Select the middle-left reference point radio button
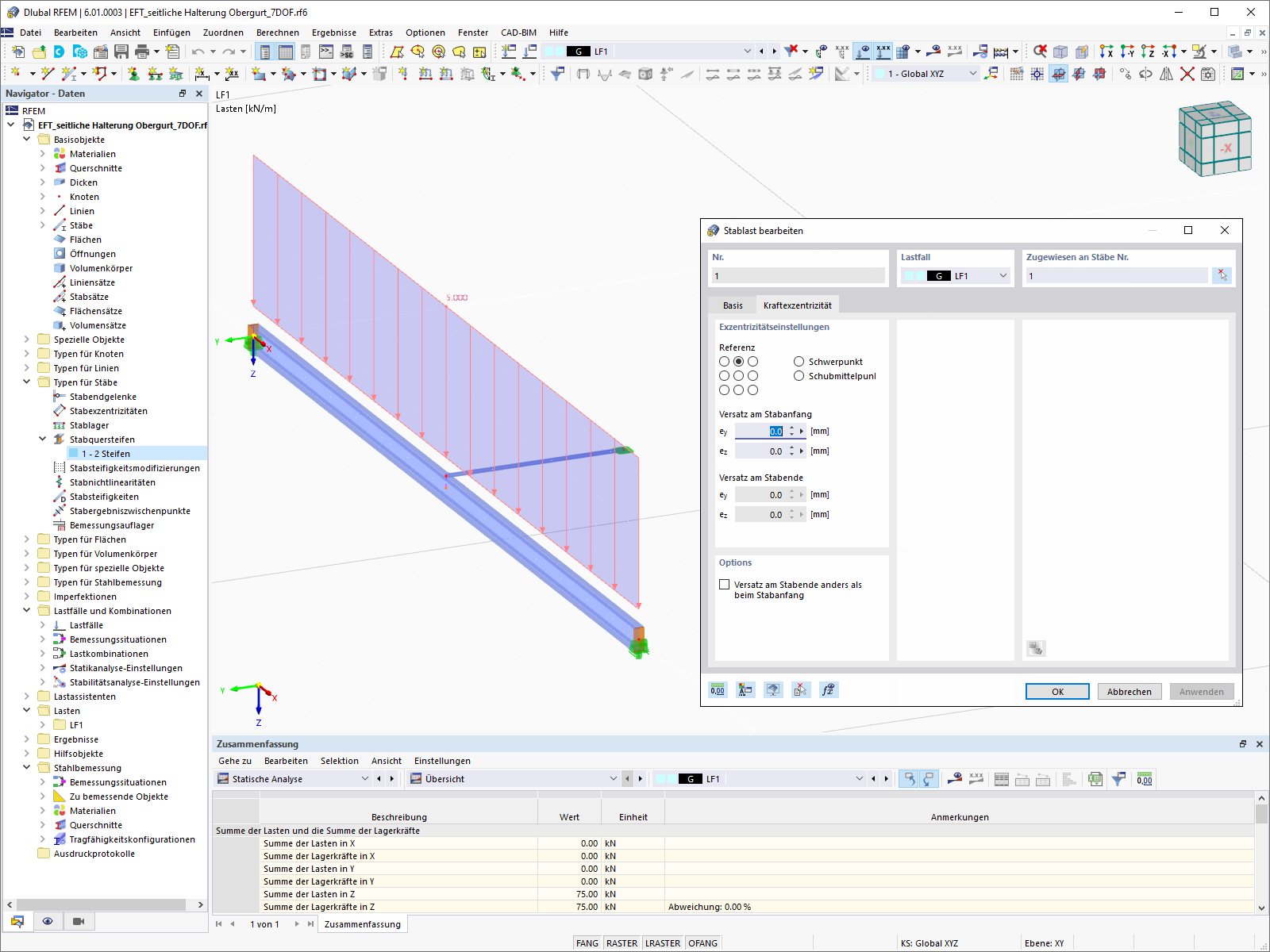This screenshot has height=952, width=1270. point(725,376)
